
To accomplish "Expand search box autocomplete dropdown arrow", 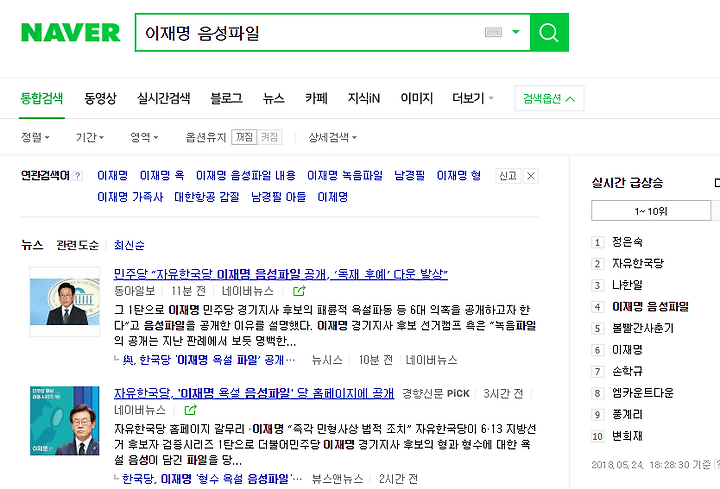I will pos(516,32).
